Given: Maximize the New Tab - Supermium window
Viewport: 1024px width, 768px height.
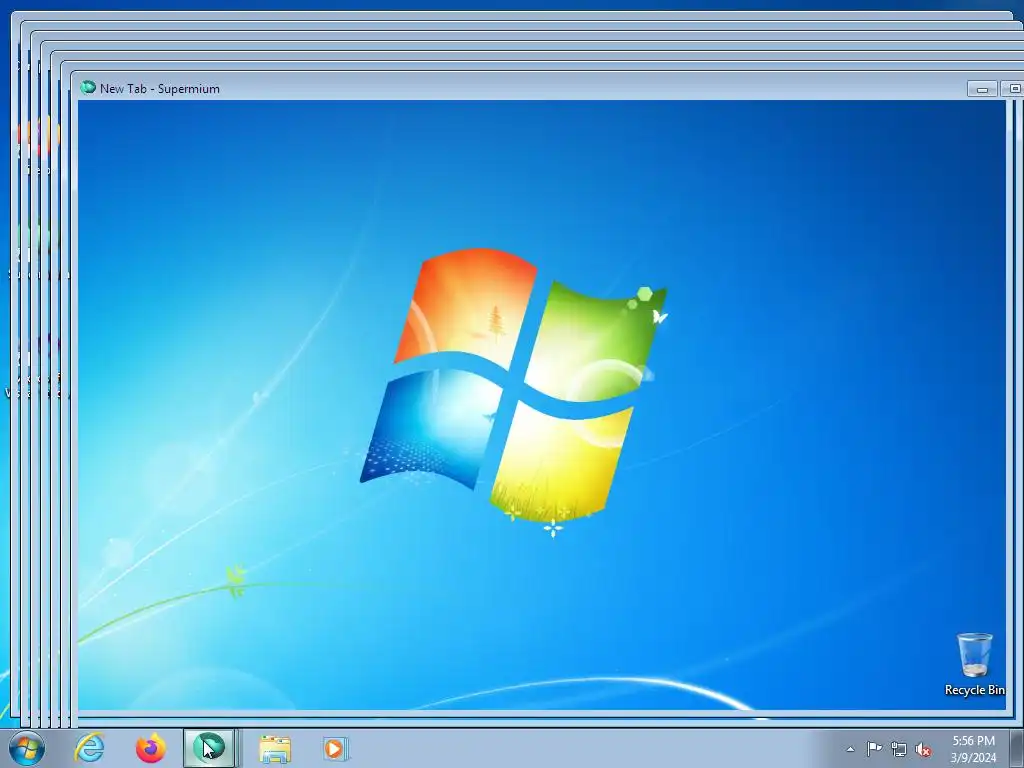Looking at the screenshot, I should click(x=1014, y=89).
